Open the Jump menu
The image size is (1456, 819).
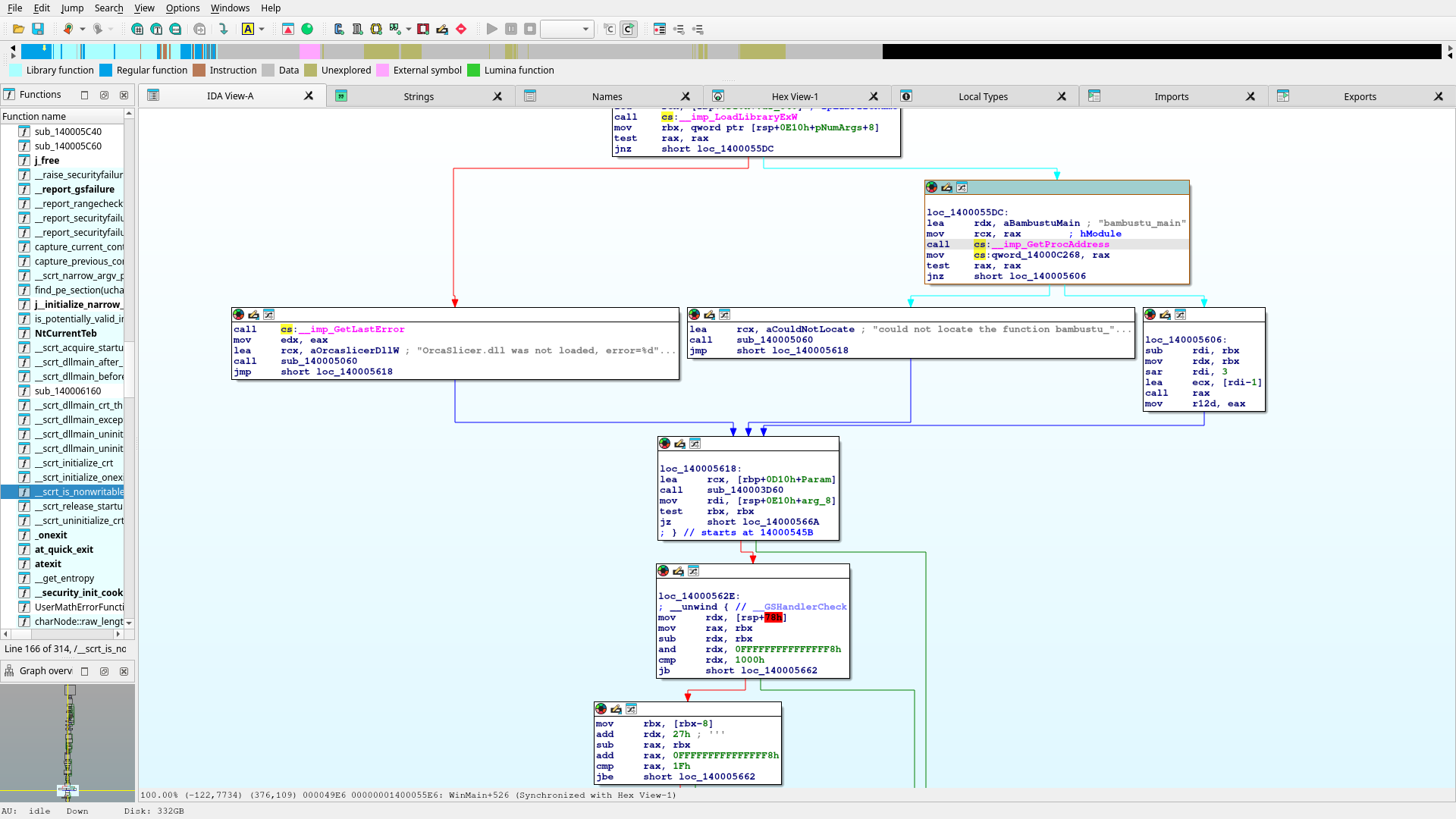(x=72, y=8)
